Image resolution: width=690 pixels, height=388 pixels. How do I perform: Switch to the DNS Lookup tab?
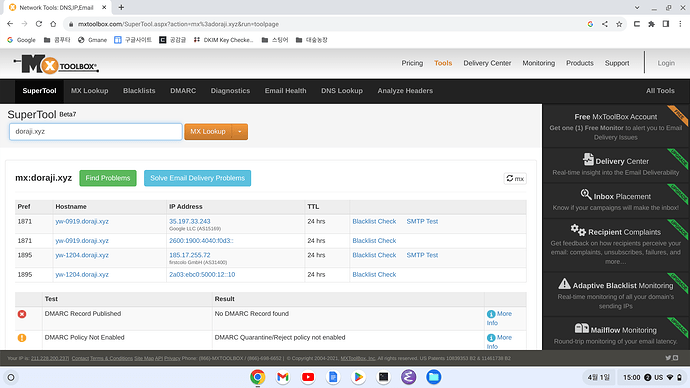tap(341, 91)
